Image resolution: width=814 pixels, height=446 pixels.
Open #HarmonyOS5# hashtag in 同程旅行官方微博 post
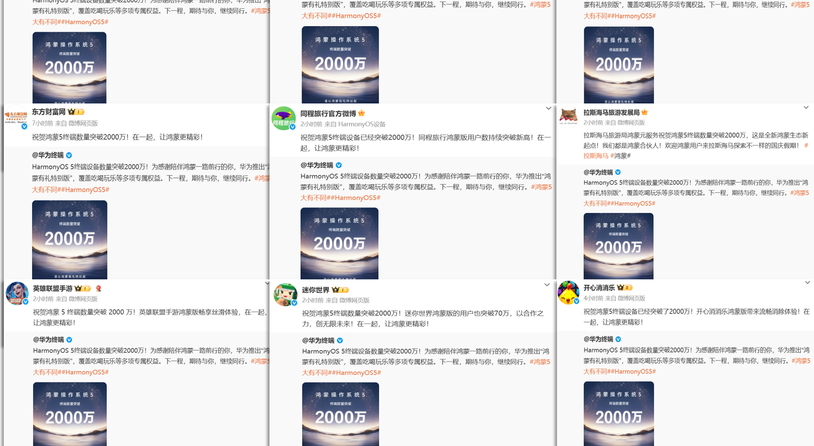pos(354,198)
